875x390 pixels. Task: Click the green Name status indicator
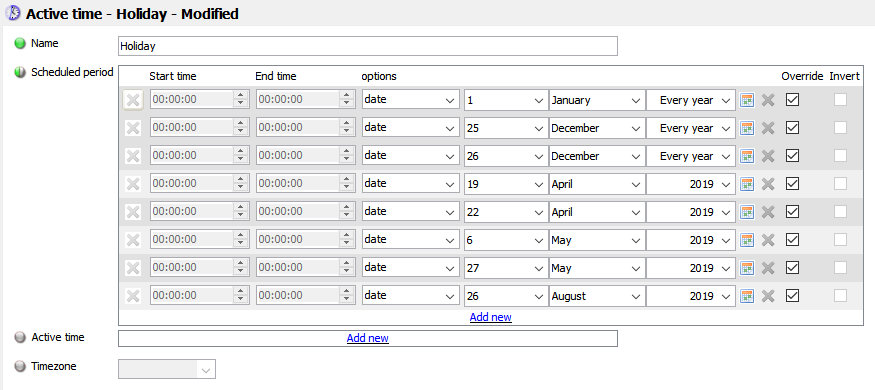pyautogui.click(x=20, y=43)
